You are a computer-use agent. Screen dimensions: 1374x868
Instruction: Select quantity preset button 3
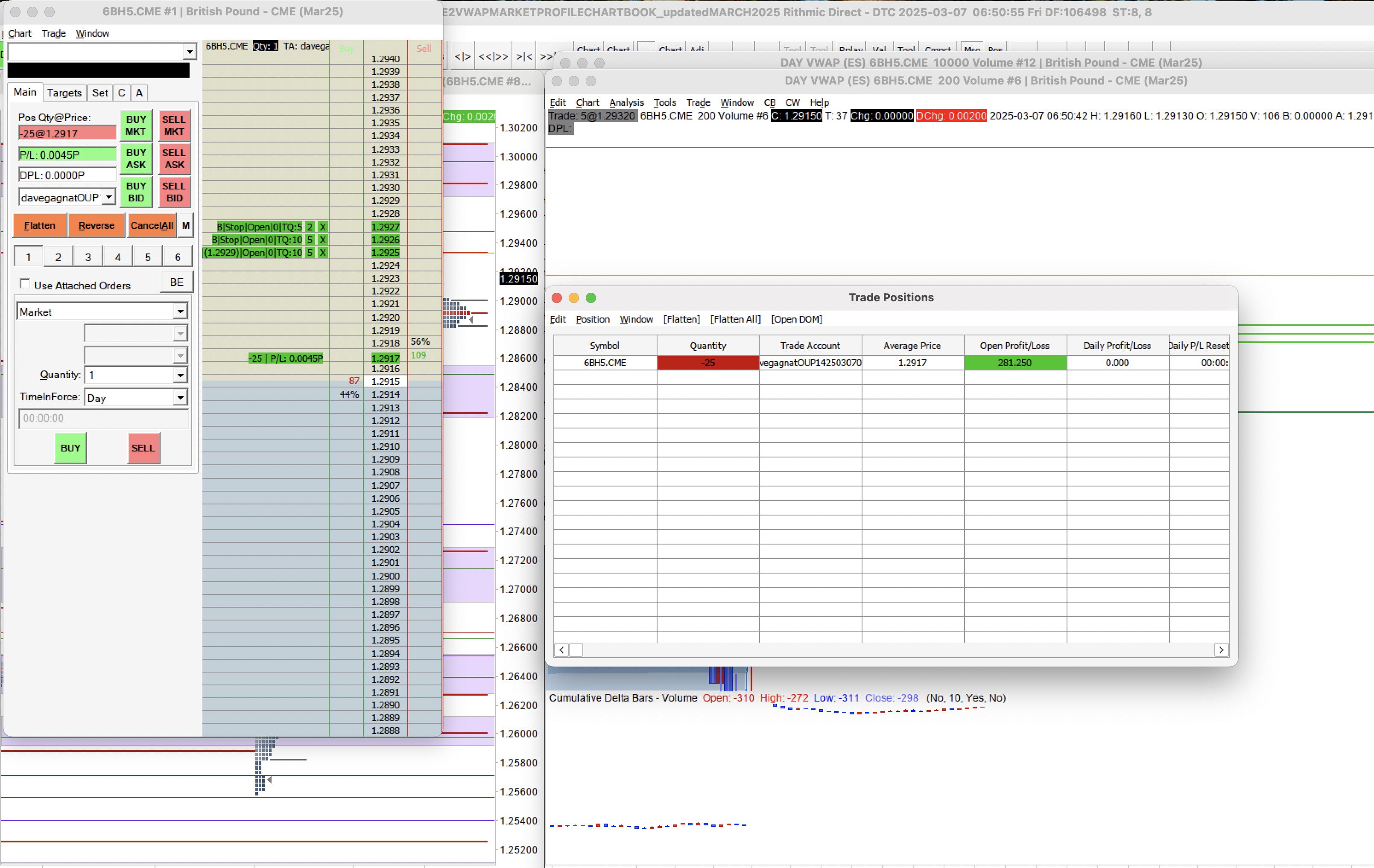pyautogui.click(x=88, y=257)
